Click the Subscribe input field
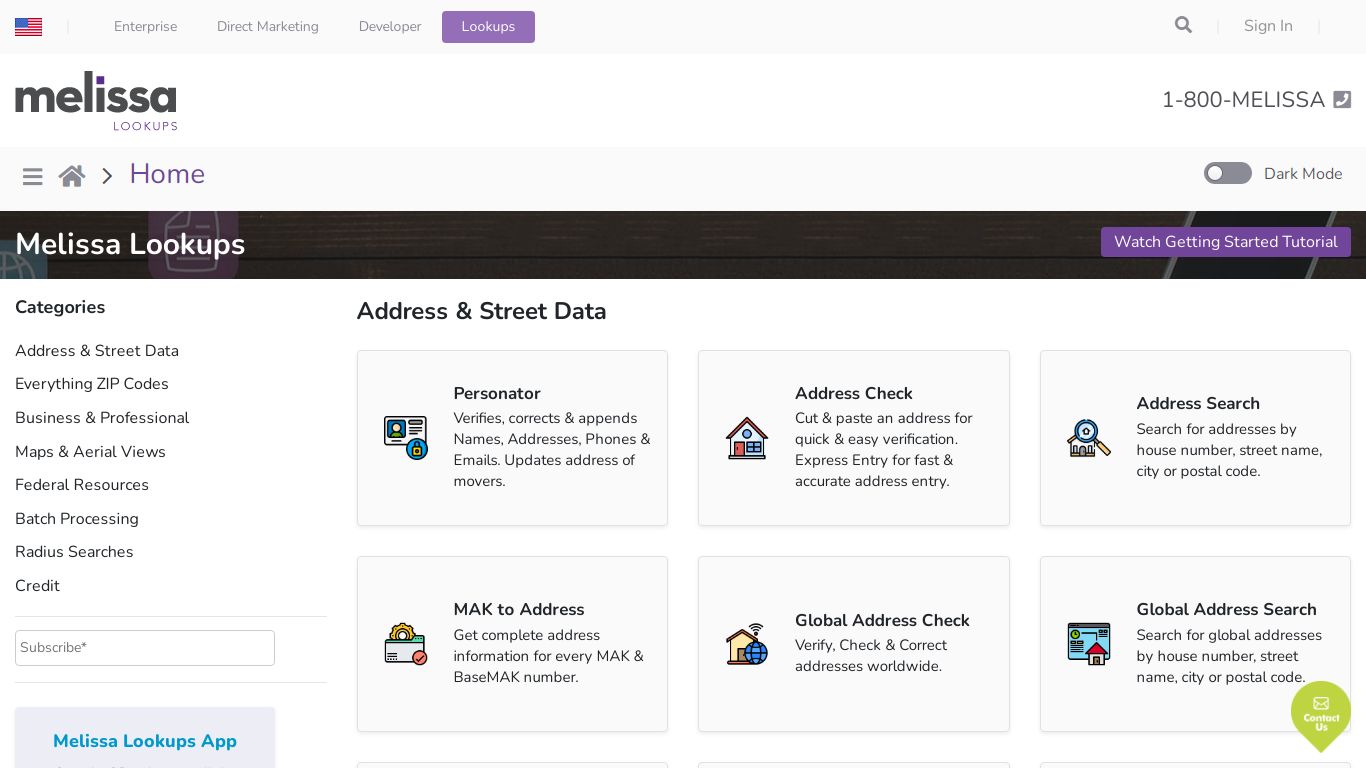The height and width of the screenshot is (768, 1366). tap(145, 648)
